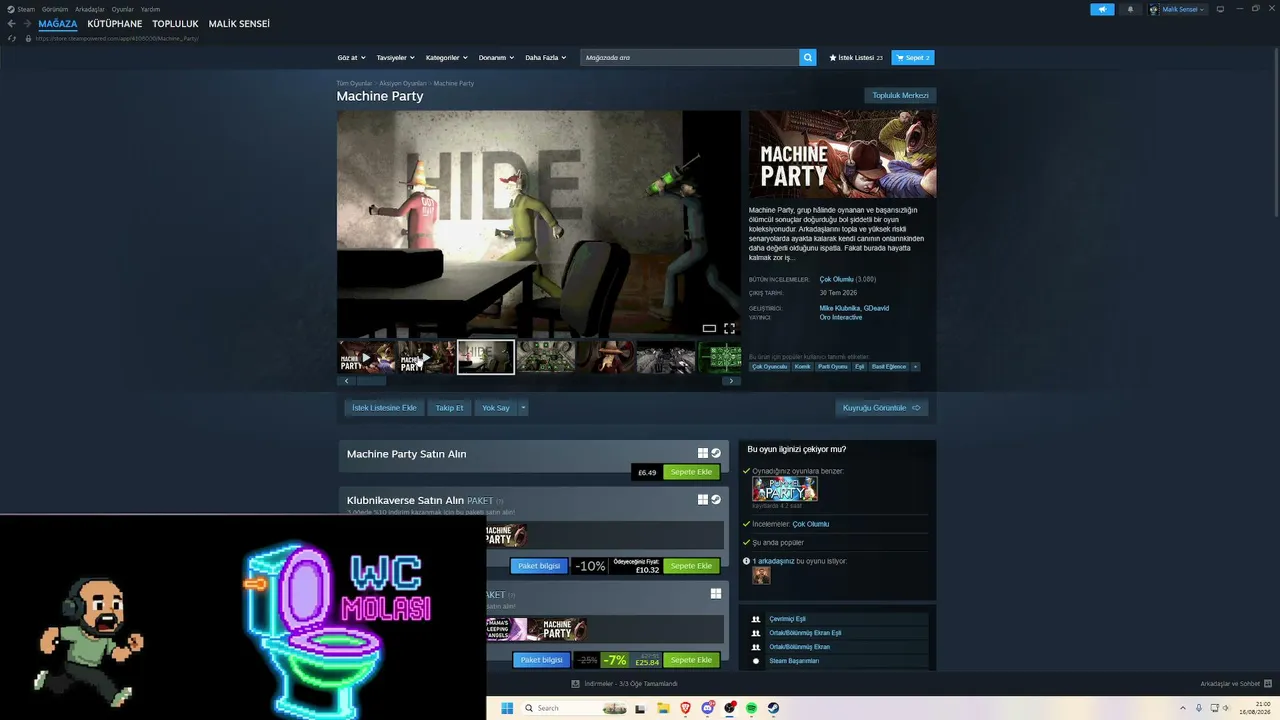
Task: Click the Steam Deck icon beside Machine Party
Action: point(716,453)
